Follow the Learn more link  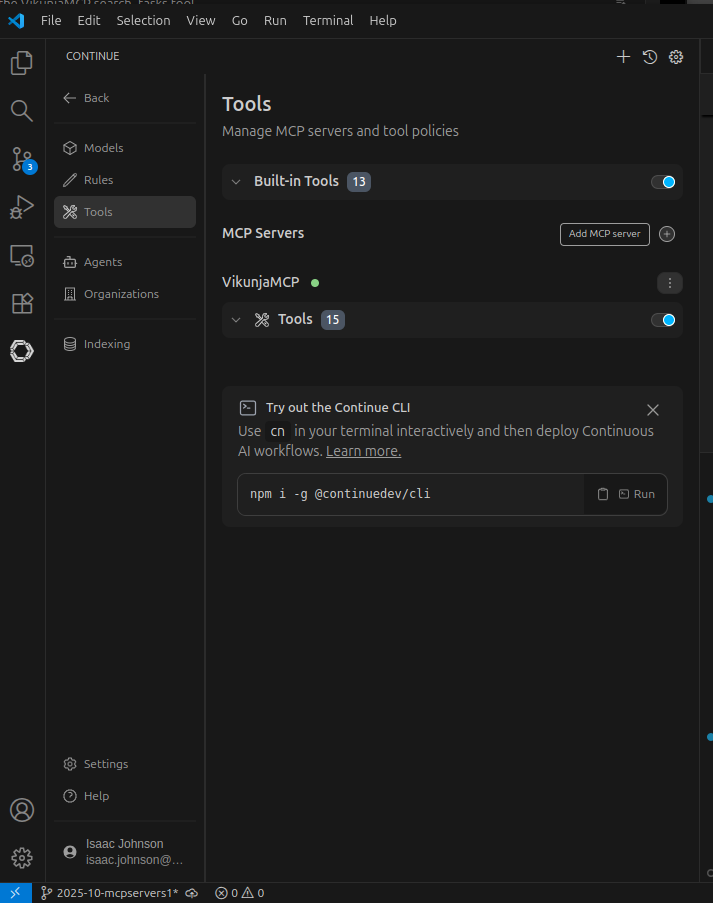click(x=363, y=451)
